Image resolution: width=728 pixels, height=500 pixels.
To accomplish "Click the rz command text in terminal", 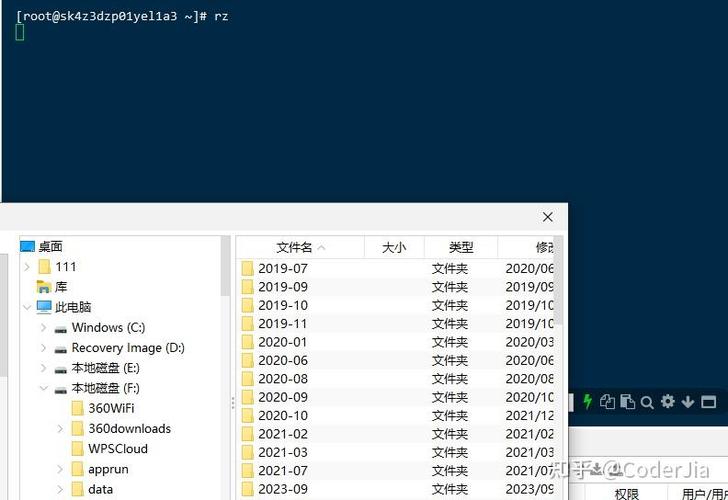I will point(221,16).
